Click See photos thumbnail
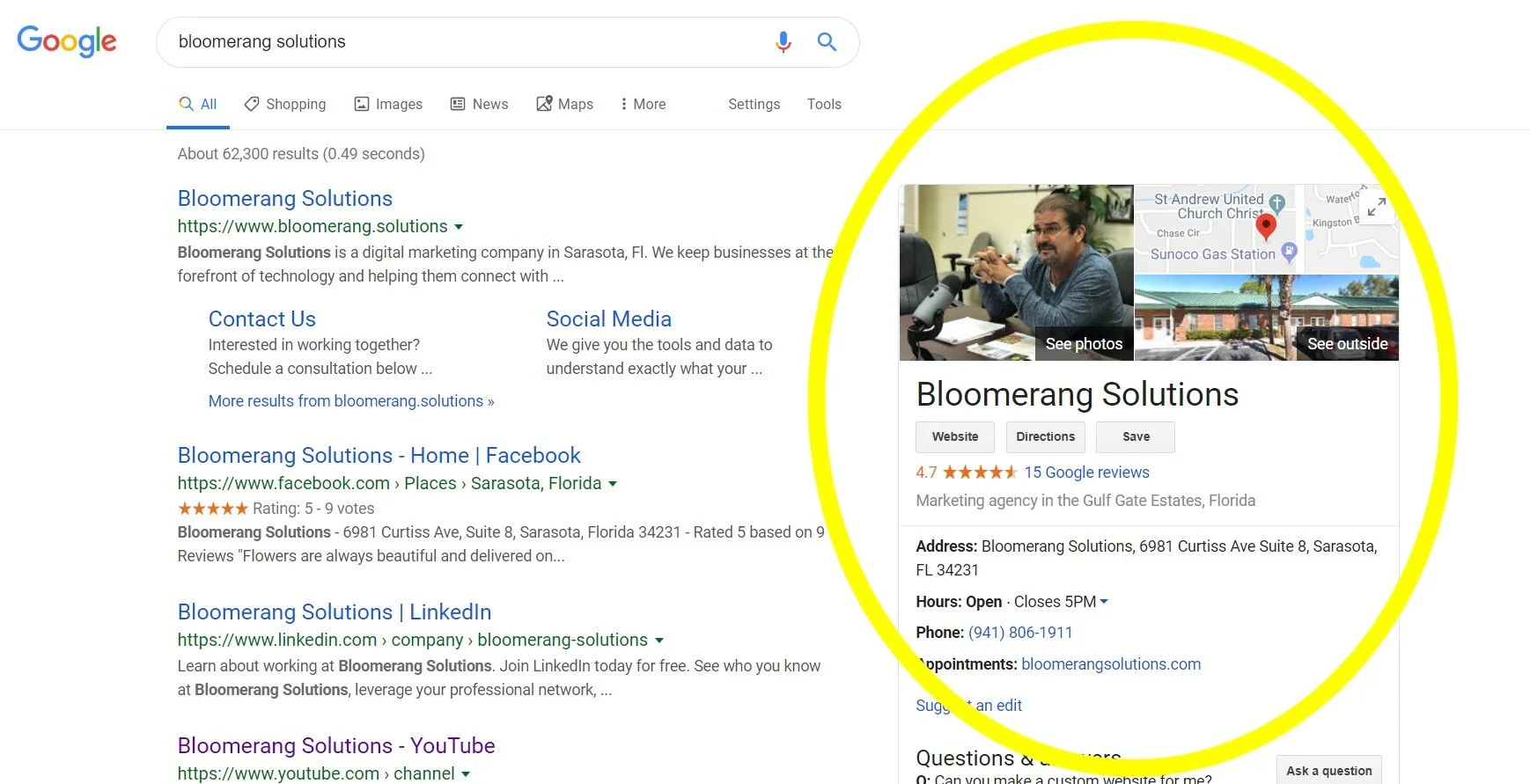This screenshot has height=784, width=1530. coord(1016,273)
